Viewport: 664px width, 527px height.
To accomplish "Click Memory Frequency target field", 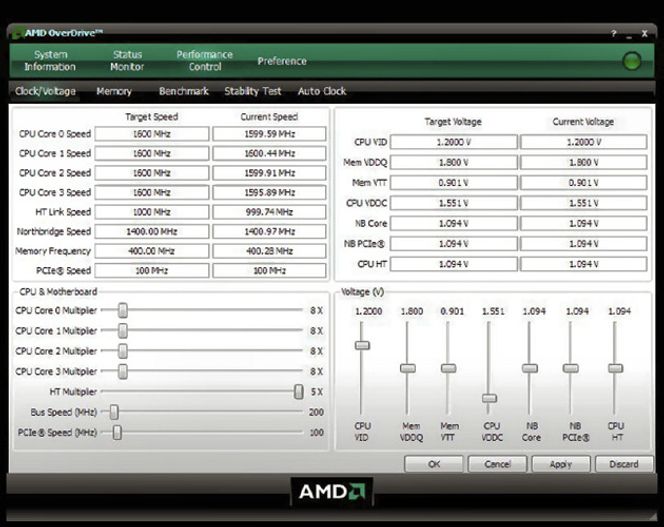I will [152, 251].
